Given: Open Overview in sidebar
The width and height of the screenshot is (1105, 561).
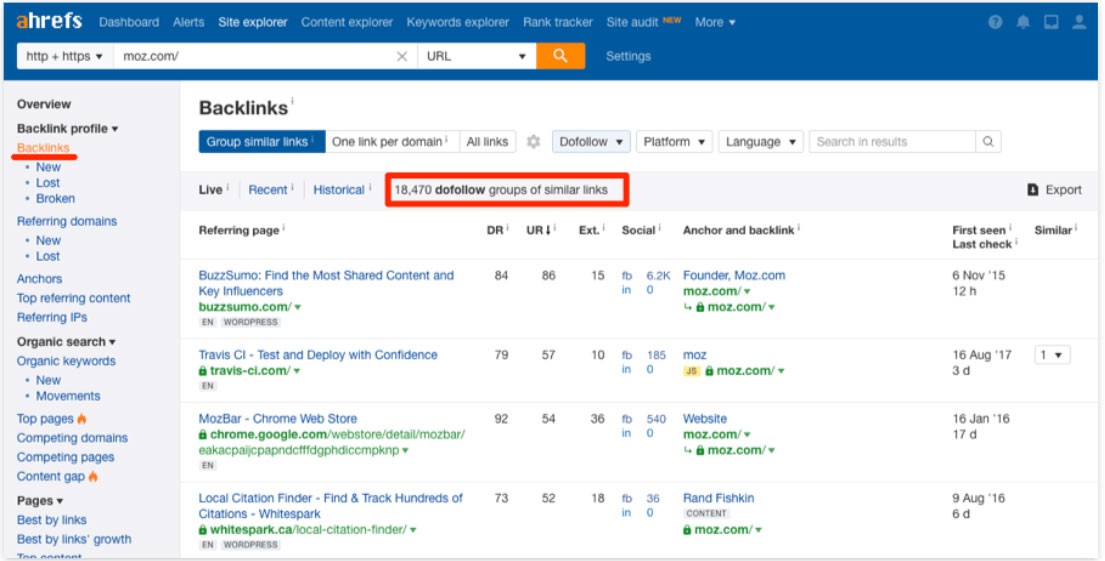Looking at the screenshot, I should (44, 104).
